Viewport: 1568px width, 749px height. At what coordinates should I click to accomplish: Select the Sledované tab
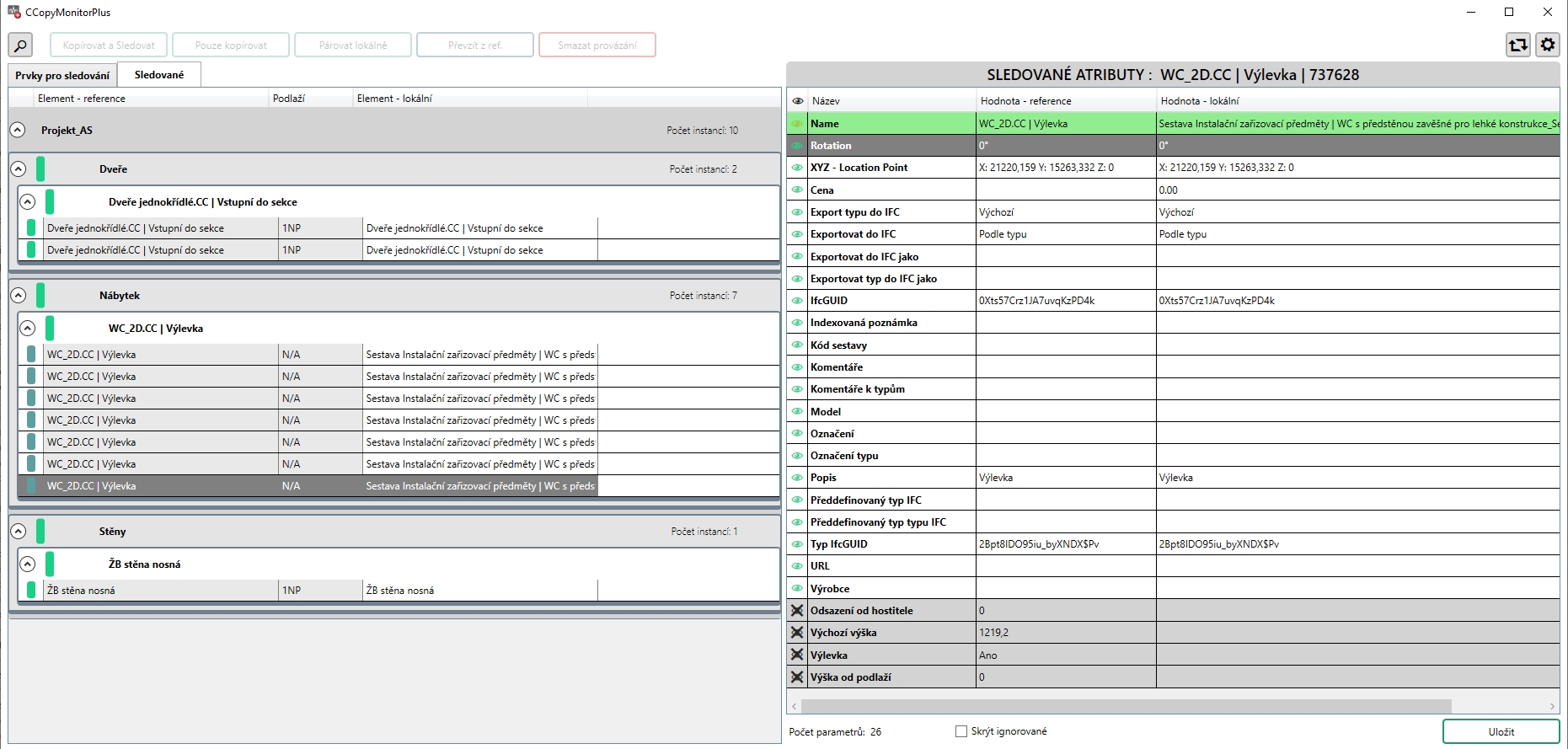coord(159,74)
